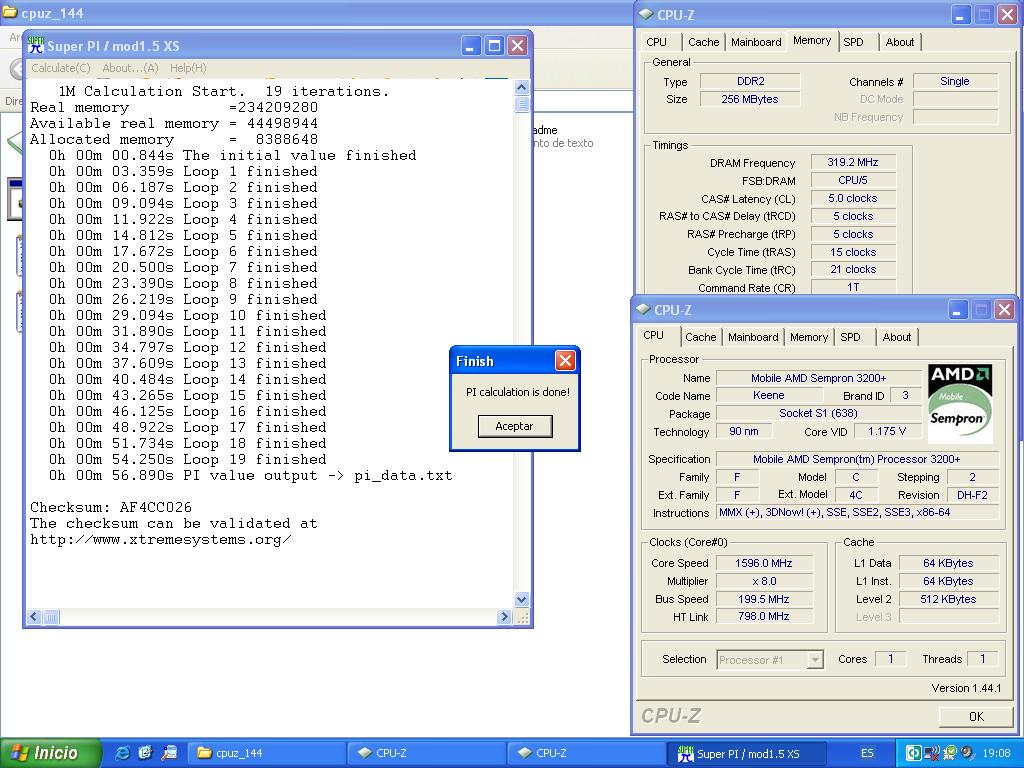Click OK button in lower CPU-Z window
This screenshot has height=768, width=1024.
[x=976, y=716]
